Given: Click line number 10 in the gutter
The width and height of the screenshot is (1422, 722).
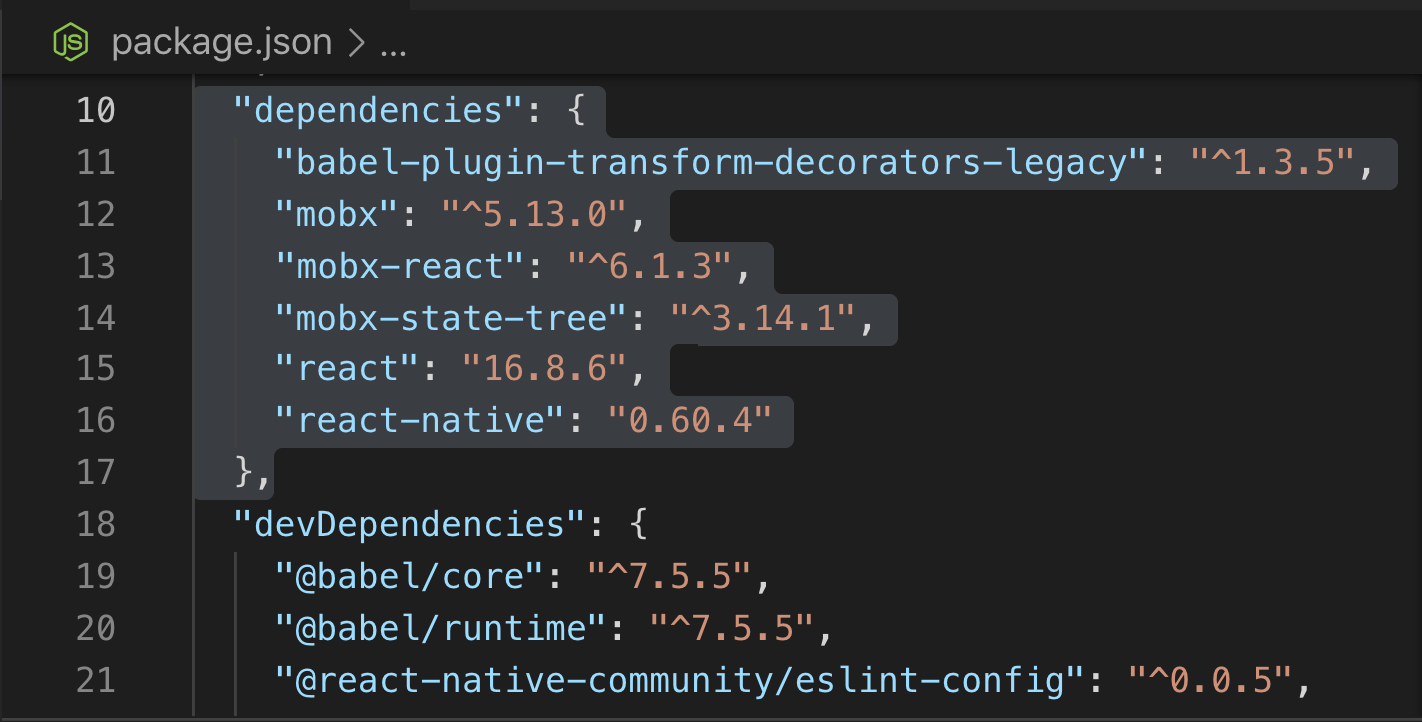Looking at the screenshot, I should pyautogui.click(x=96, y=110).
